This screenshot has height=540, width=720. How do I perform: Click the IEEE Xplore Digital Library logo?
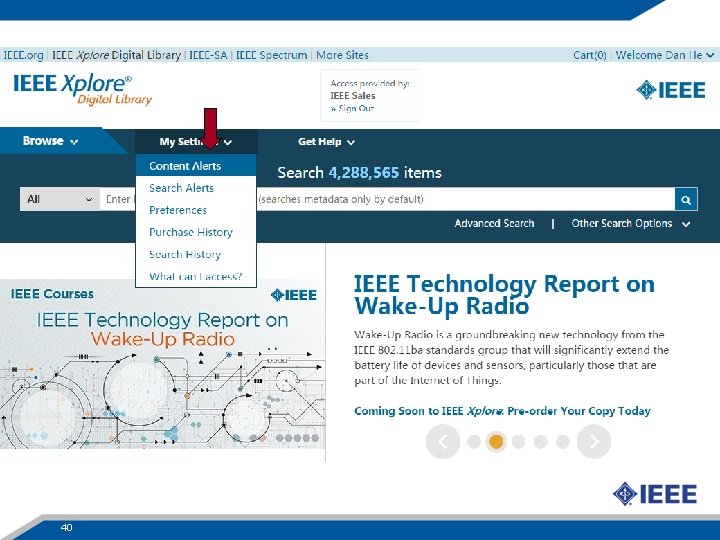pyautogui.click(x=83, y=89)
